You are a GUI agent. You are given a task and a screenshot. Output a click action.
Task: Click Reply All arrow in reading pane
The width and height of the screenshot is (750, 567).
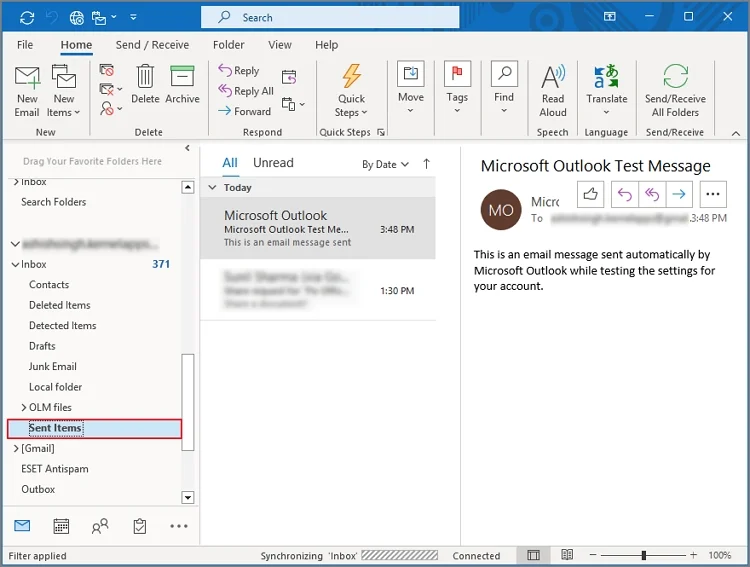(652, 194)
